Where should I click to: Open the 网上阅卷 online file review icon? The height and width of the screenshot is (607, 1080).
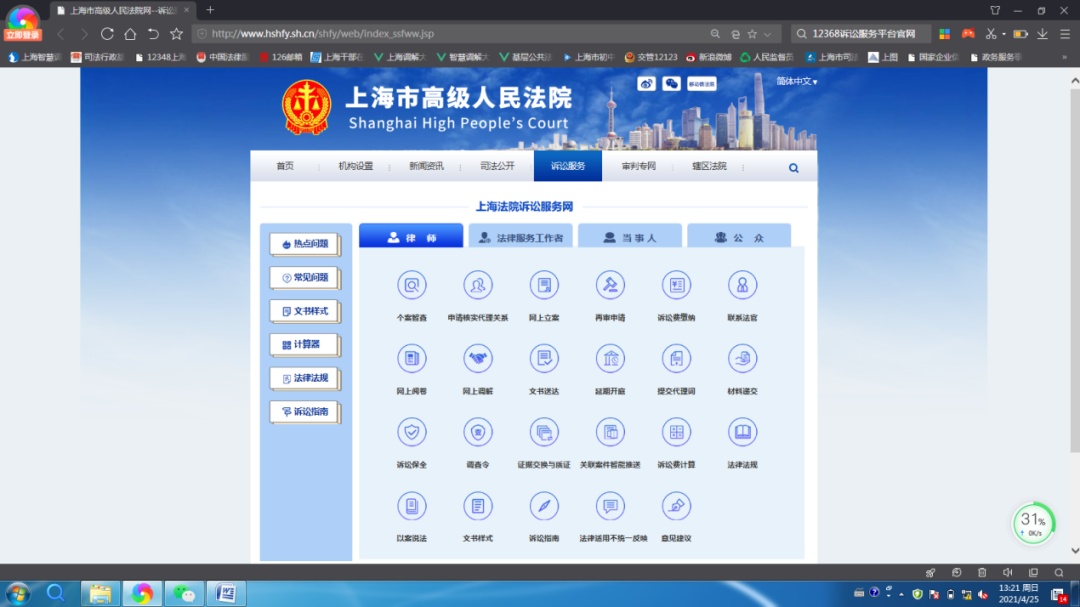pos(412,358)
